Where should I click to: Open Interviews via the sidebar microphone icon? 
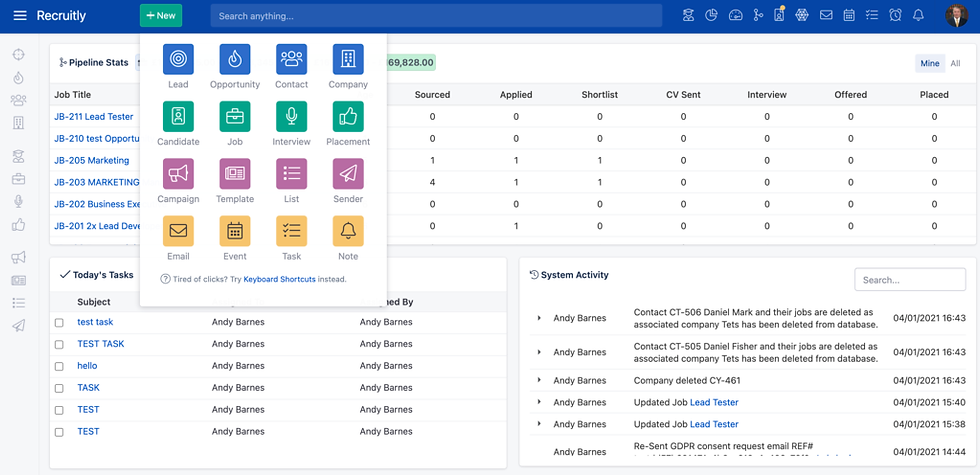pos(19,202)
